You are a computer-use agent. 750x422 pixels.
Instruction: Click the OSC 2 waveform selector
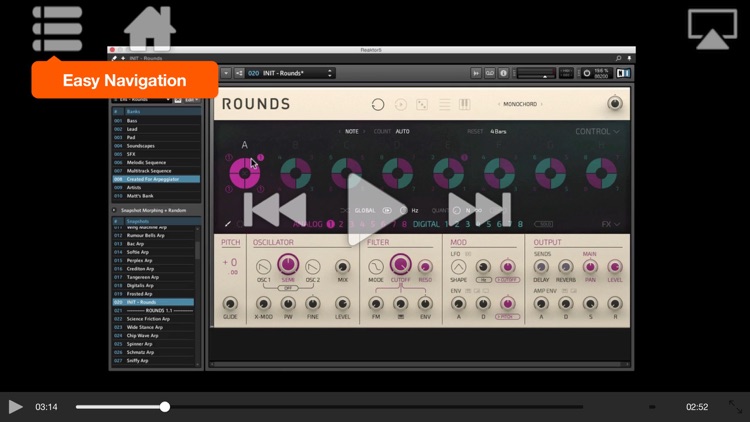coord(313,267)
